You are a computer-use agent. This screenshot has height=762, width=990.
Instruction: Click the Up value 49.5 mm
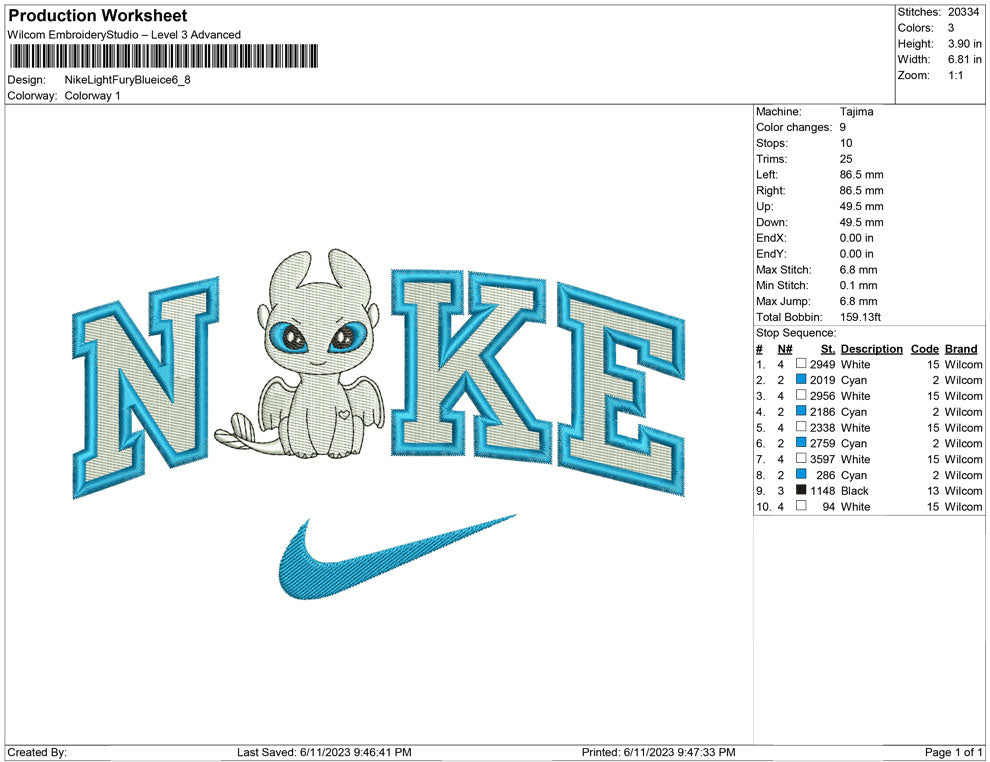point(861,206)
